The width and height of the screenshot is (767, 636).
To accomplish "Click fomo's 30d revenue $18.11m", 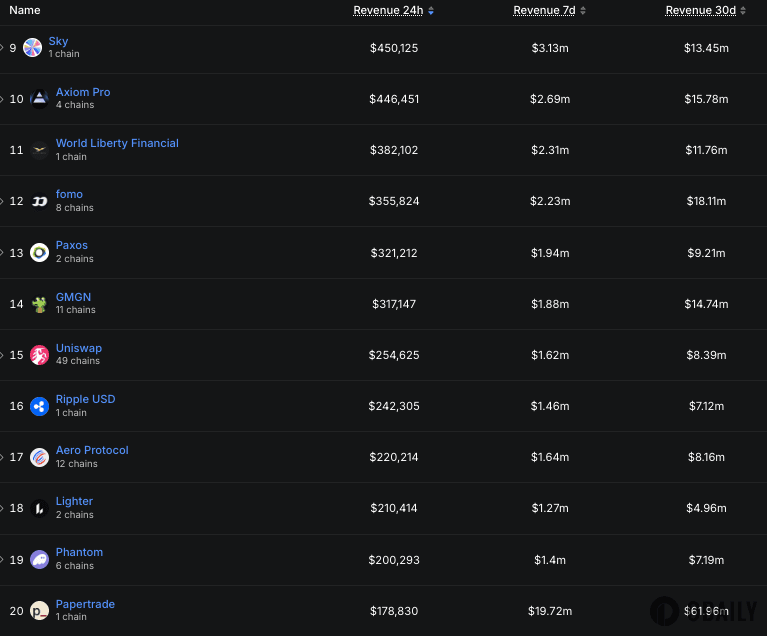I will (706, 201).
